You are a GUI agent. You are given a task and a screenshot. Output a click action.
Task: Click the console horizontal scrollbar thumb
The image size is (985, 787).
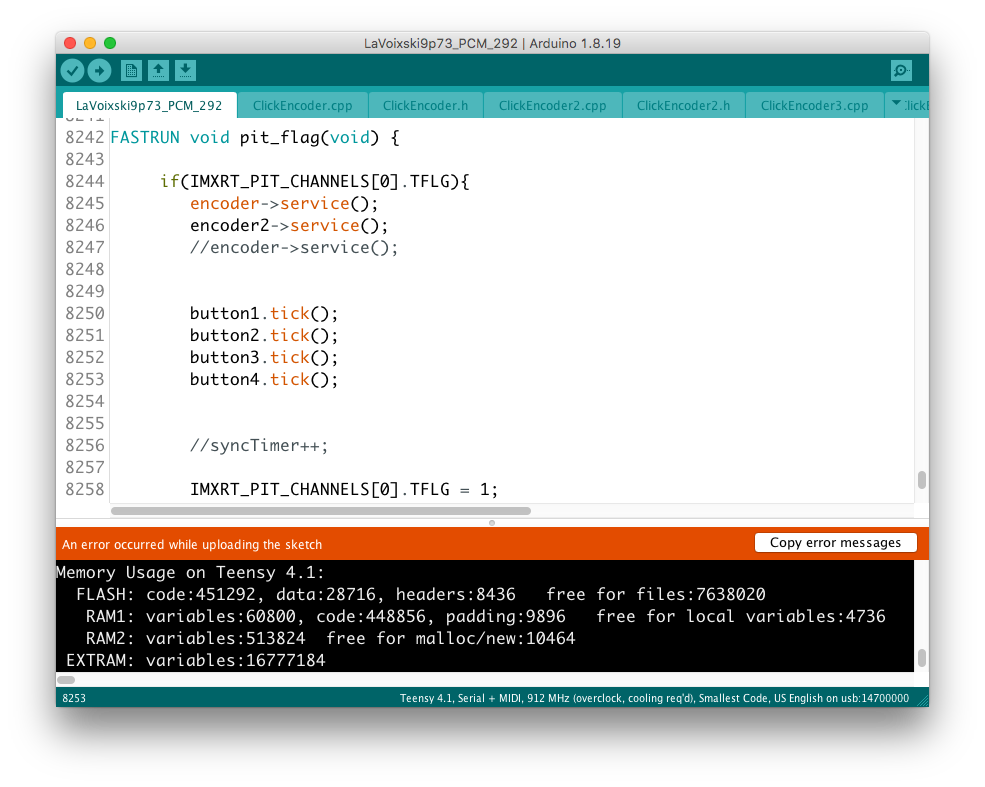pos(66,679)
